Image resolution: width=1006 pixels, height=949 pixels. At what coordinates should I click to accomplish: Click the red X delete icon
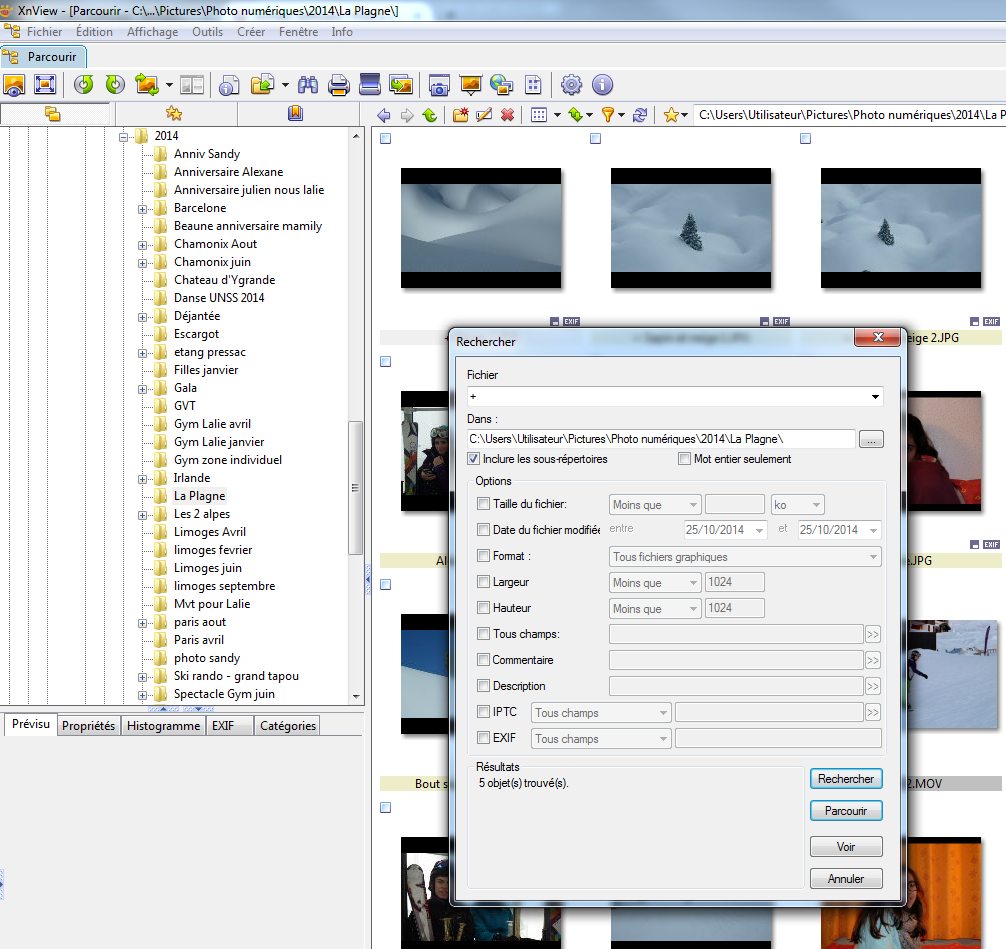click(x=507, y=115)
